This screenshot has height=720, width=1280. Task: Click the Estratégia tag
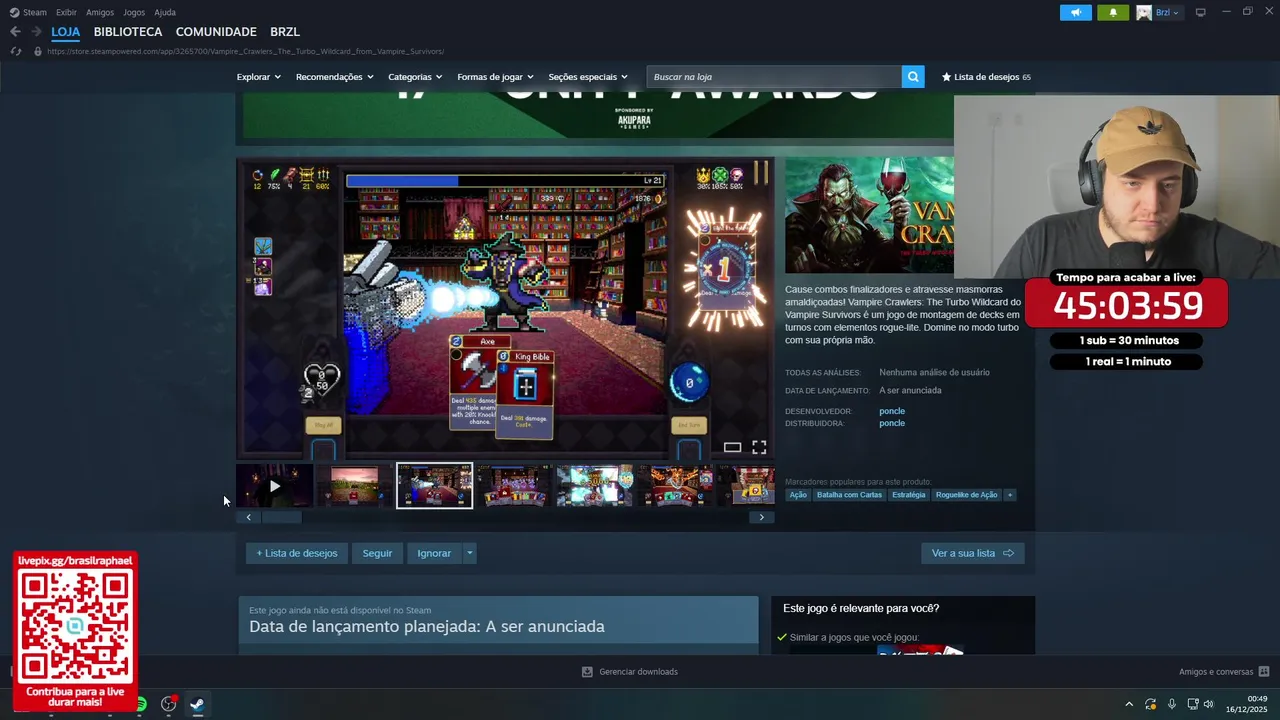click(x=909, y=495)
